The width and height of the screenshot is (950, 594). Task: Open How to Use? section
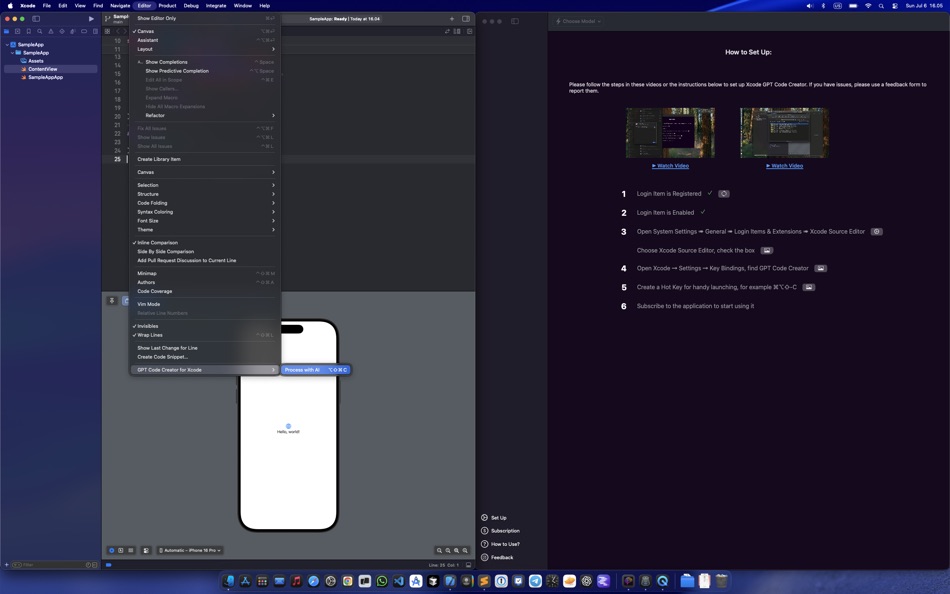500,544
